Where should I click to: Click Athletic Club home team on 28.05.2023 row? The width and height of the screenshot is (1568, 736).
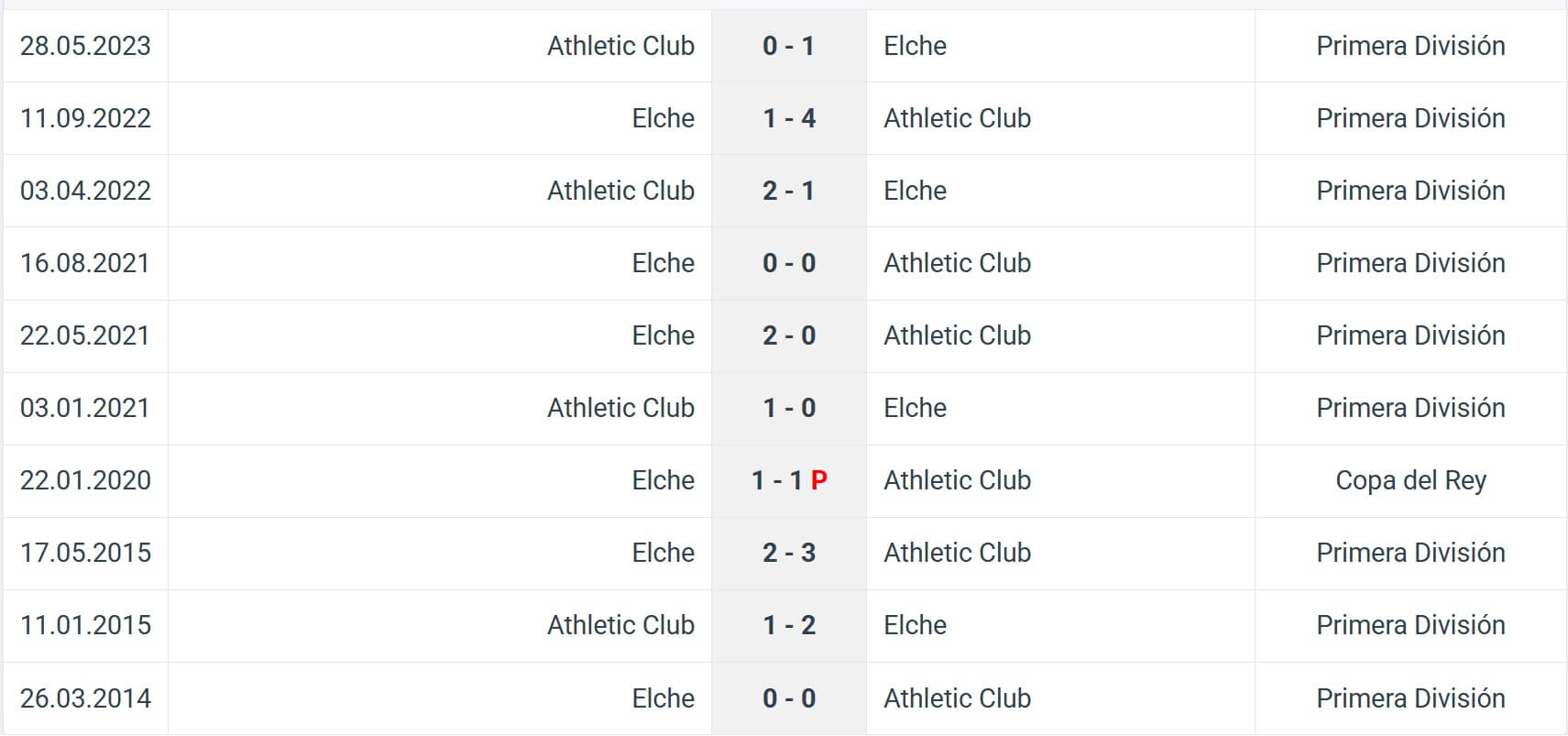620,46
